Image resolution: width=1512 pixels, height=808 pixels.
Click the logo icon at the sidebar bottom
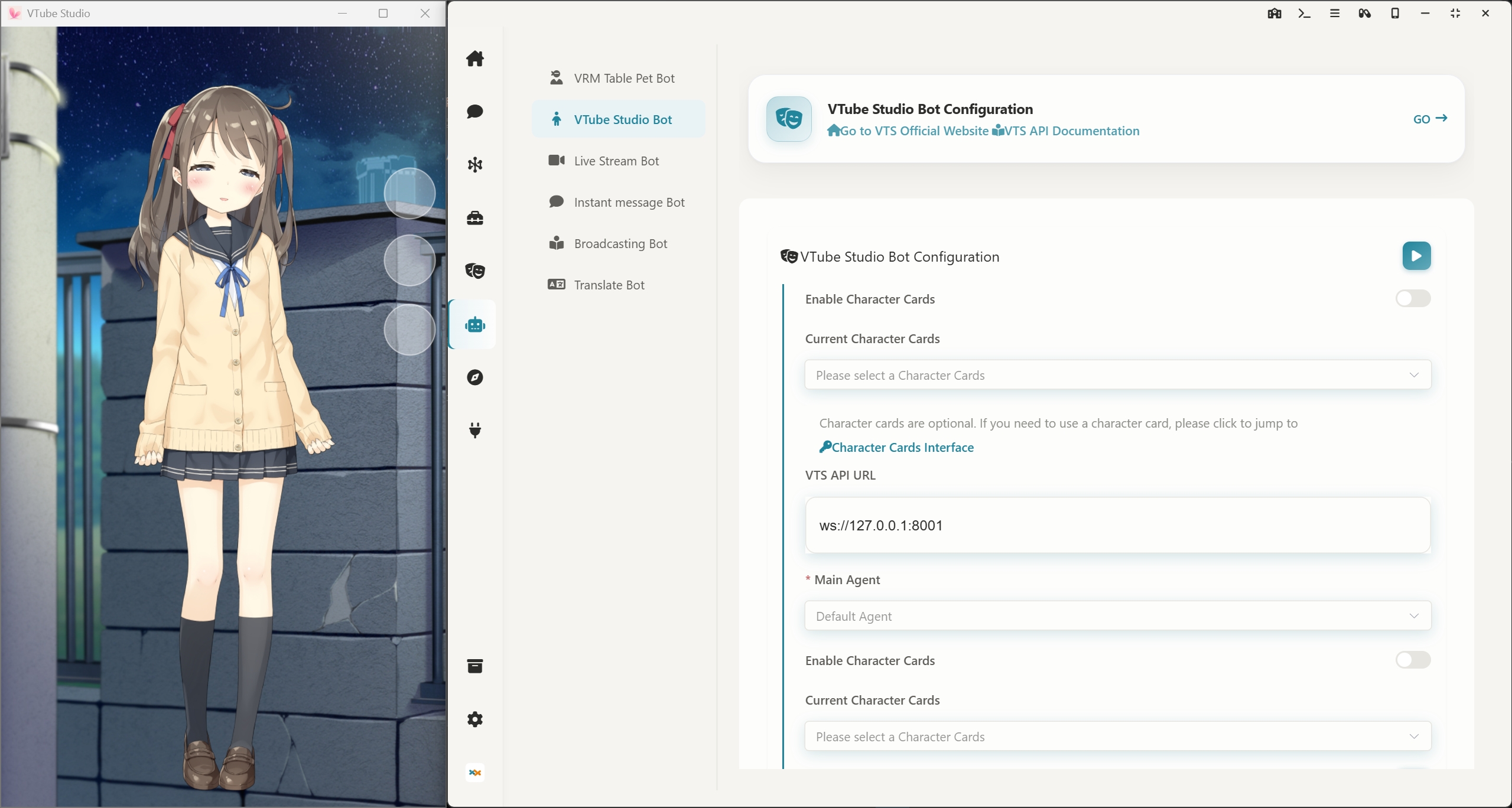click(x=475, y=773)
